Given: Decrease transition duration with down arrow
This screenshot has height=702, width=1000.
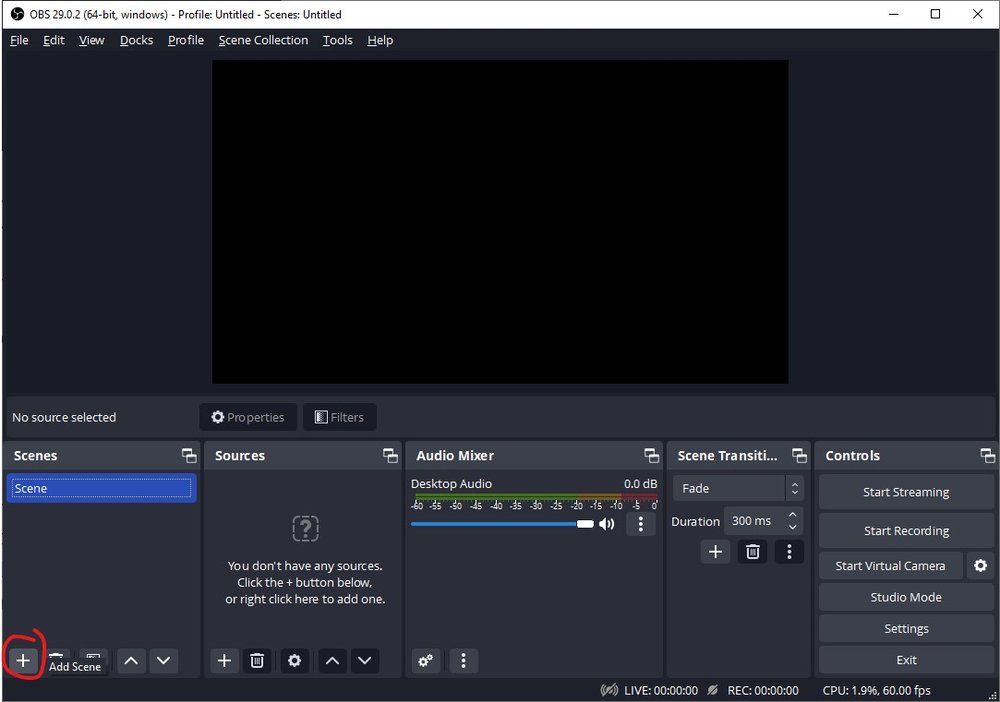Looking at the screenshot, I should (x=792, y=527).
